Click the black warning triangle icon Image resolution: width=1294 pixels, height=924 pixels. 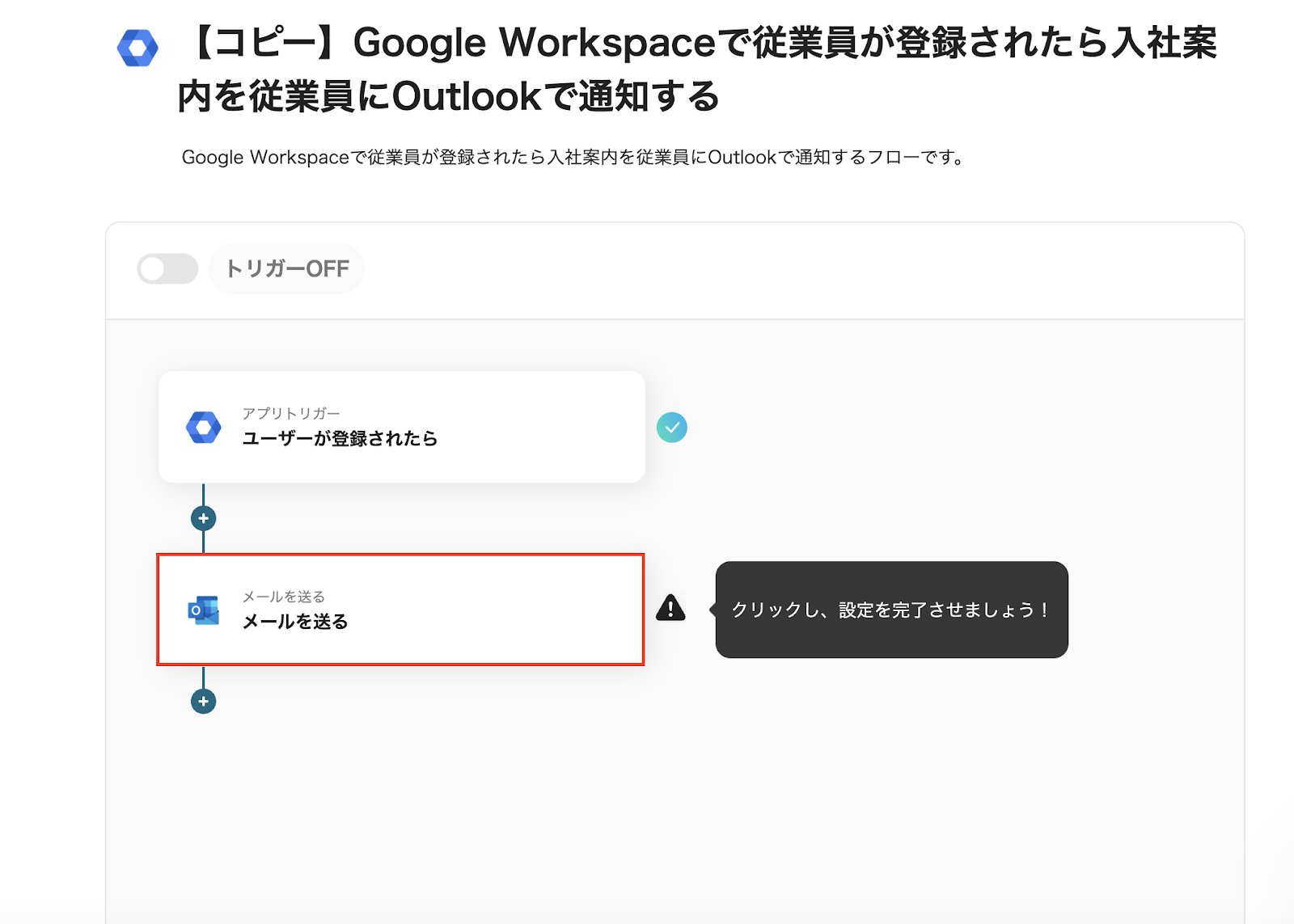coord(670,608)
